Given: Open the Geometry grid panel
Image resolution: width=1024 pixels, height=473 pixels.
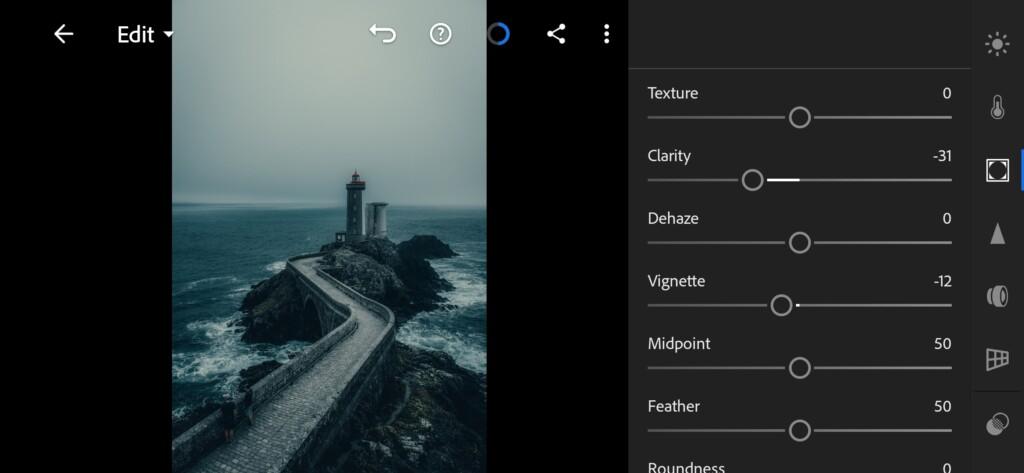Looking at the screenshot, I should click(x=997, y=359).
